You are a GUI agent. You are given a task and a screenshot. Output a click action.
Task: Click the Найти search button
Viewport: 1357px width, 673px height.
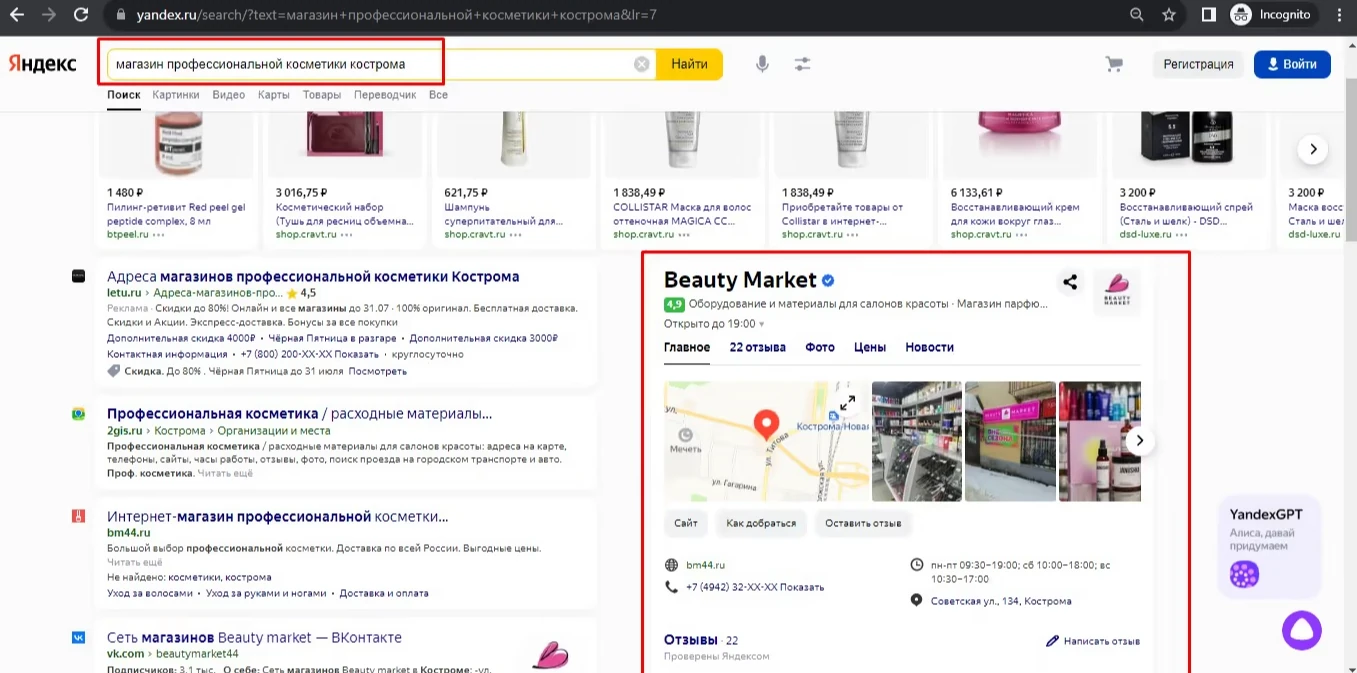pyautogui.click(x=689, y=64)
